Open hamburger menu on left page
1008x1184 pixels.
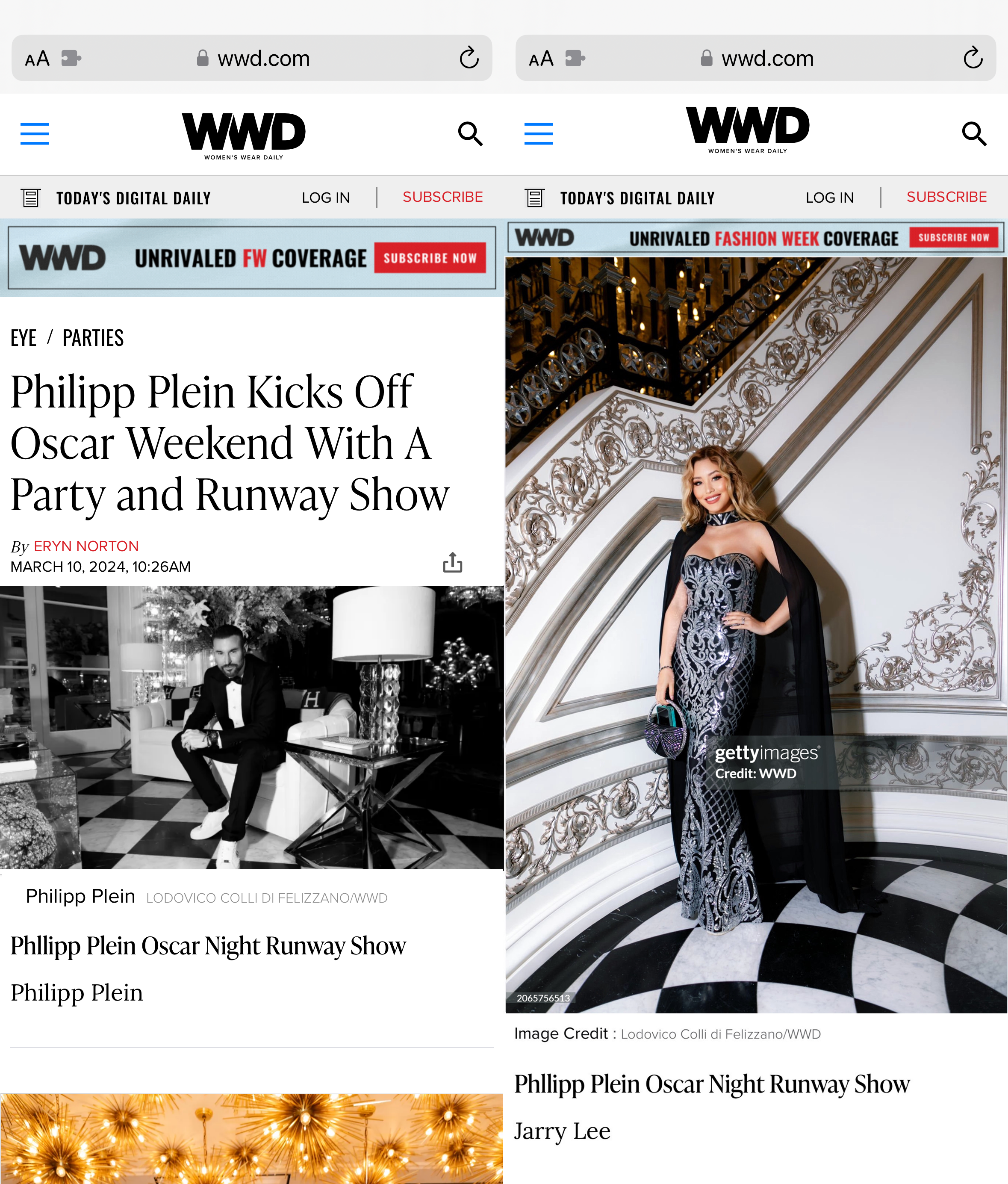(x=34, y=134)
